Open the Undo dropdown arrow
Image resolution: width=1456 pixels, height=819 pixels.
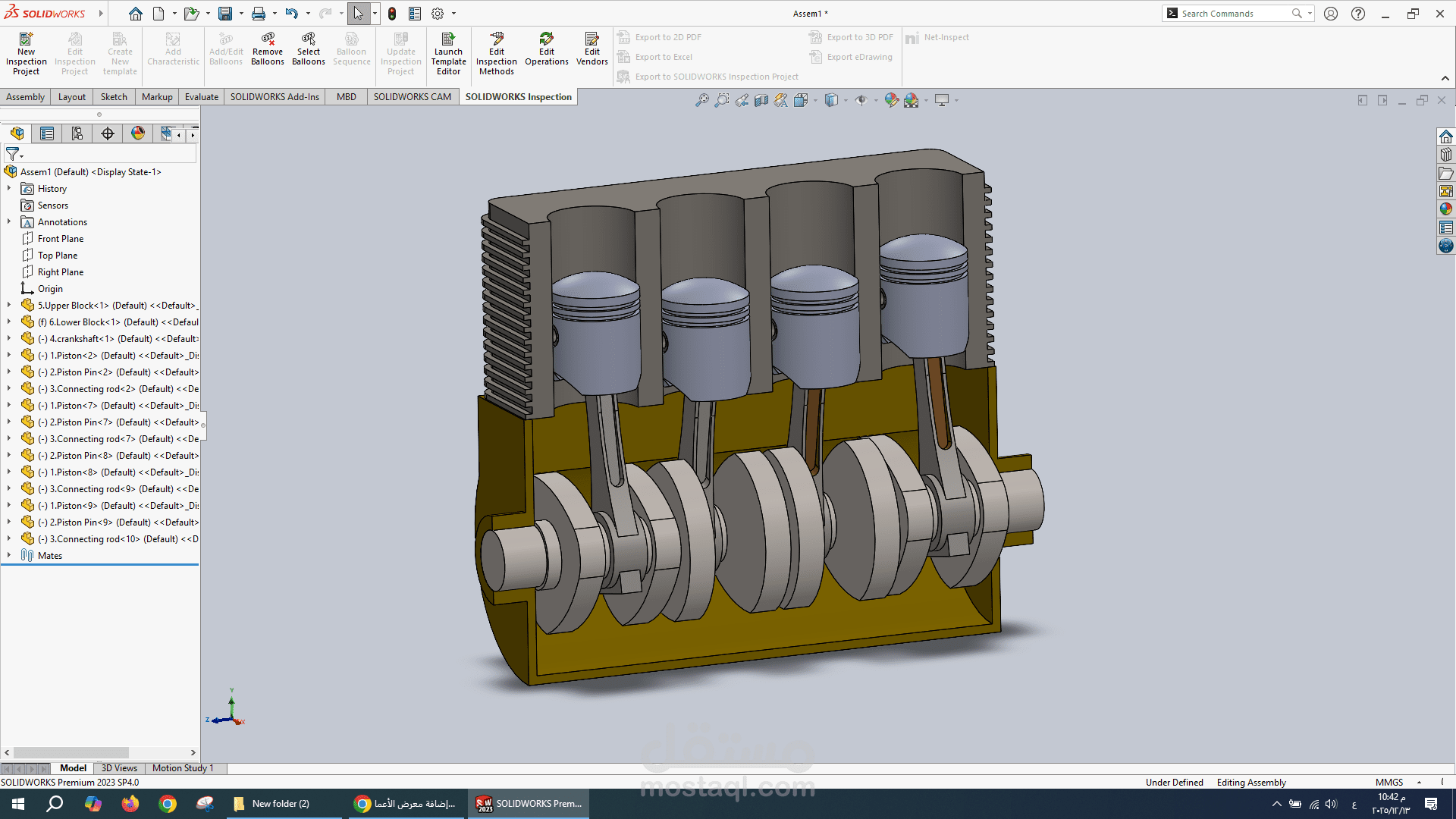tap(308, 14)
